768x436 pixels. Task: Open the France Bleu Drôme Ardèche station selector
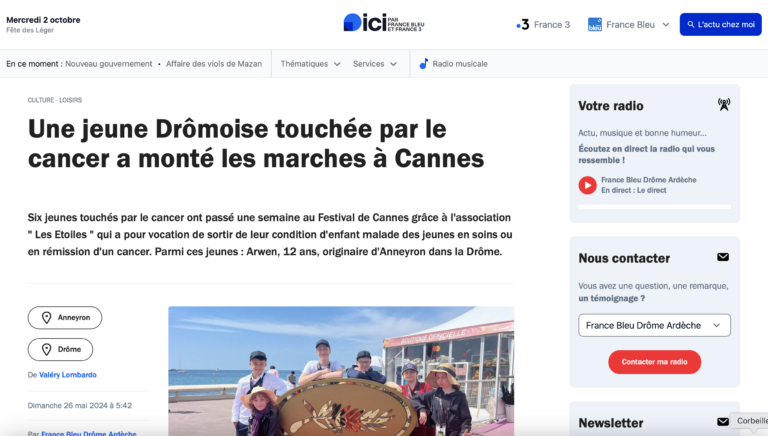point(654,325)
